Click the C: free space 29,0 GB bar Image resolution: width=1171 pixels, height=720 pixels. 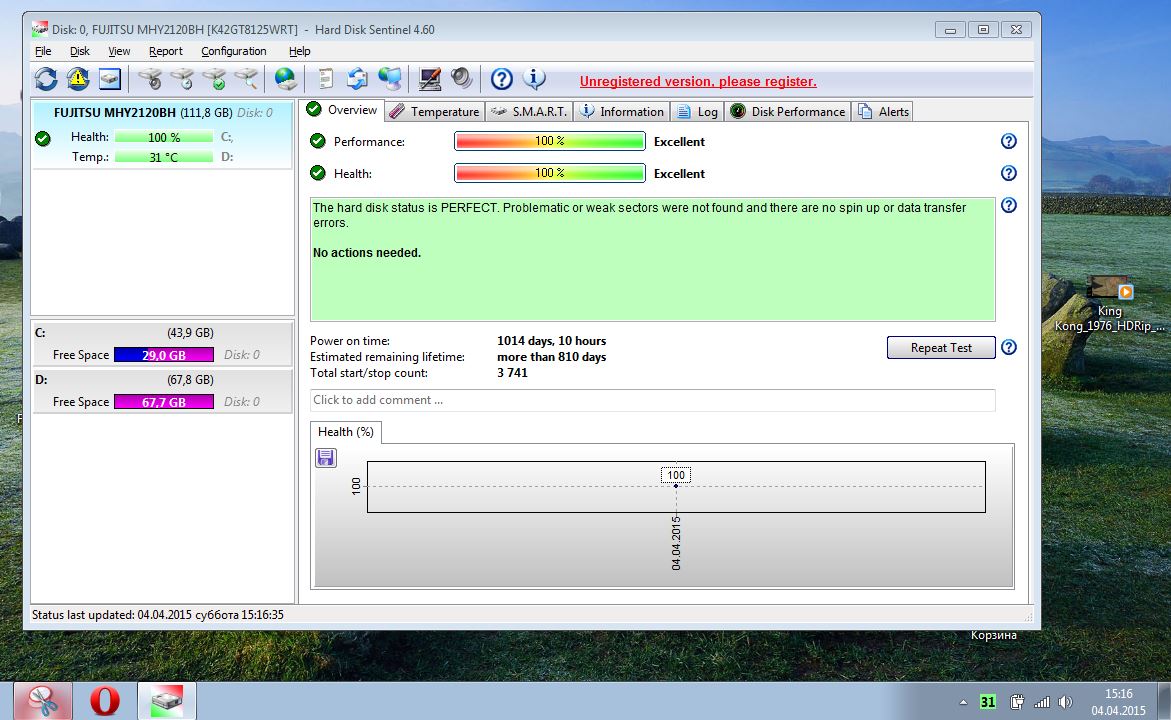point(164,355)
